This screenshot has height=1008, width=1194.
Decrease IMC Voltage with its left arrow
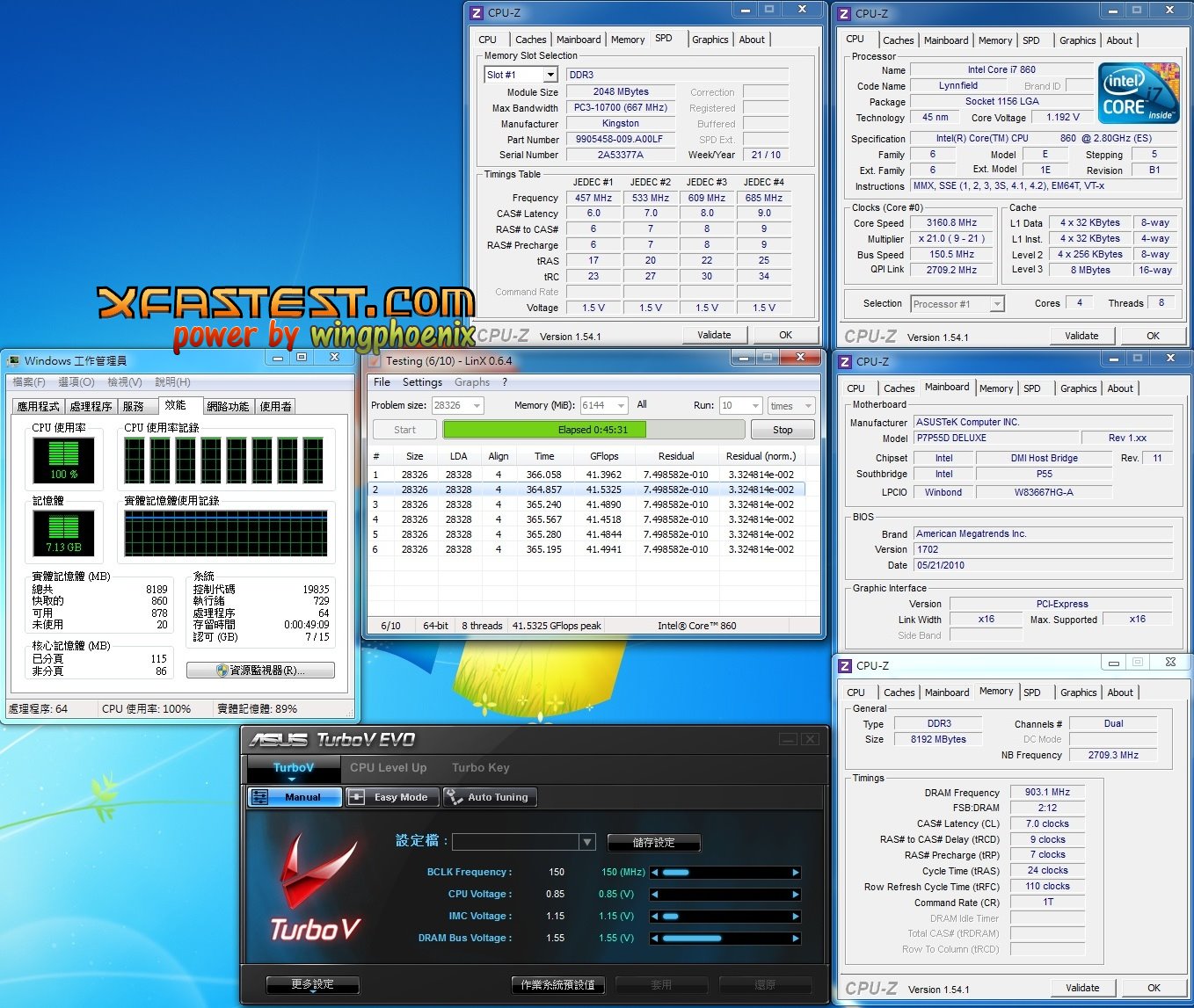point(654,917)
